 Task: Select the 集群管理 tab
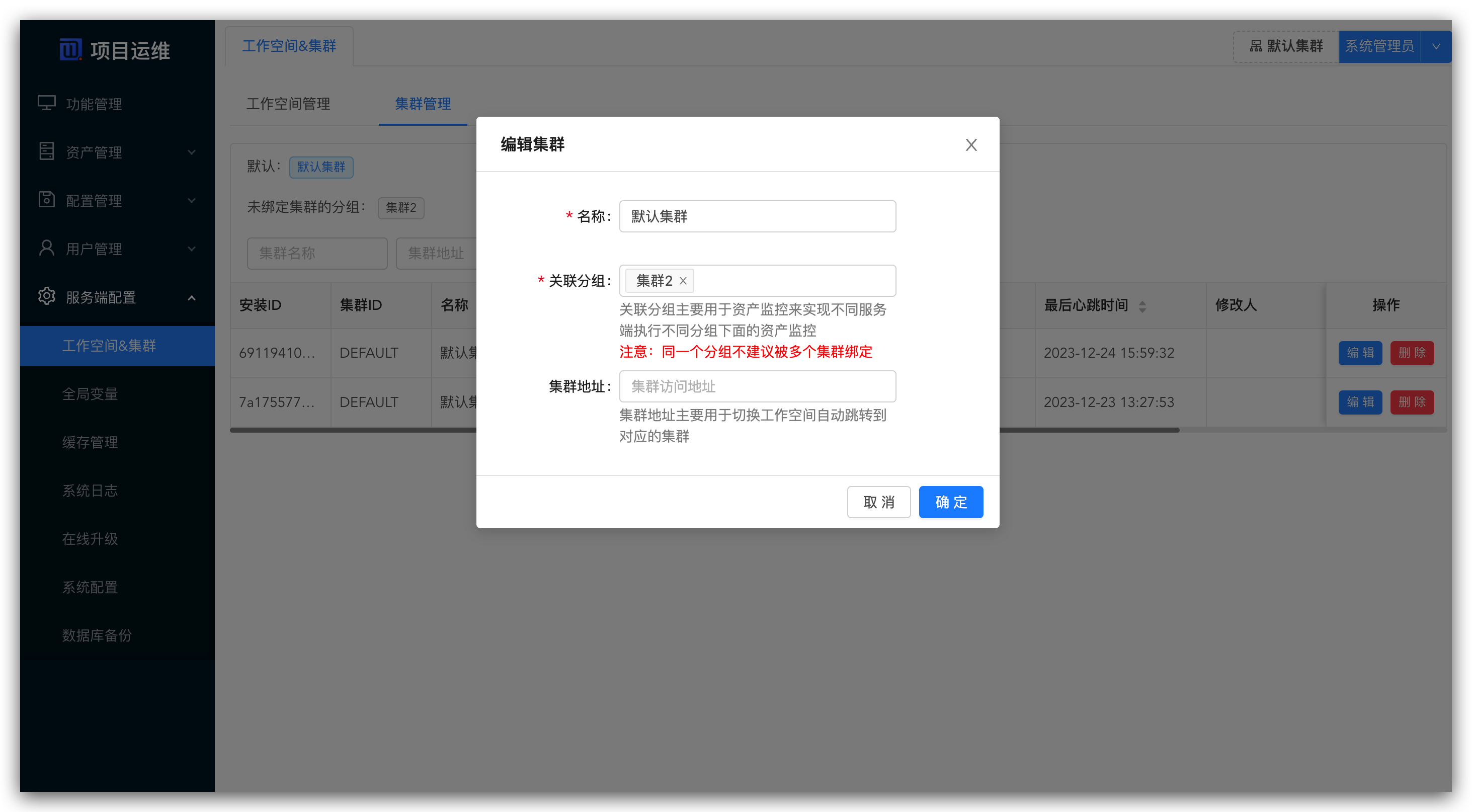pos(423,105)
